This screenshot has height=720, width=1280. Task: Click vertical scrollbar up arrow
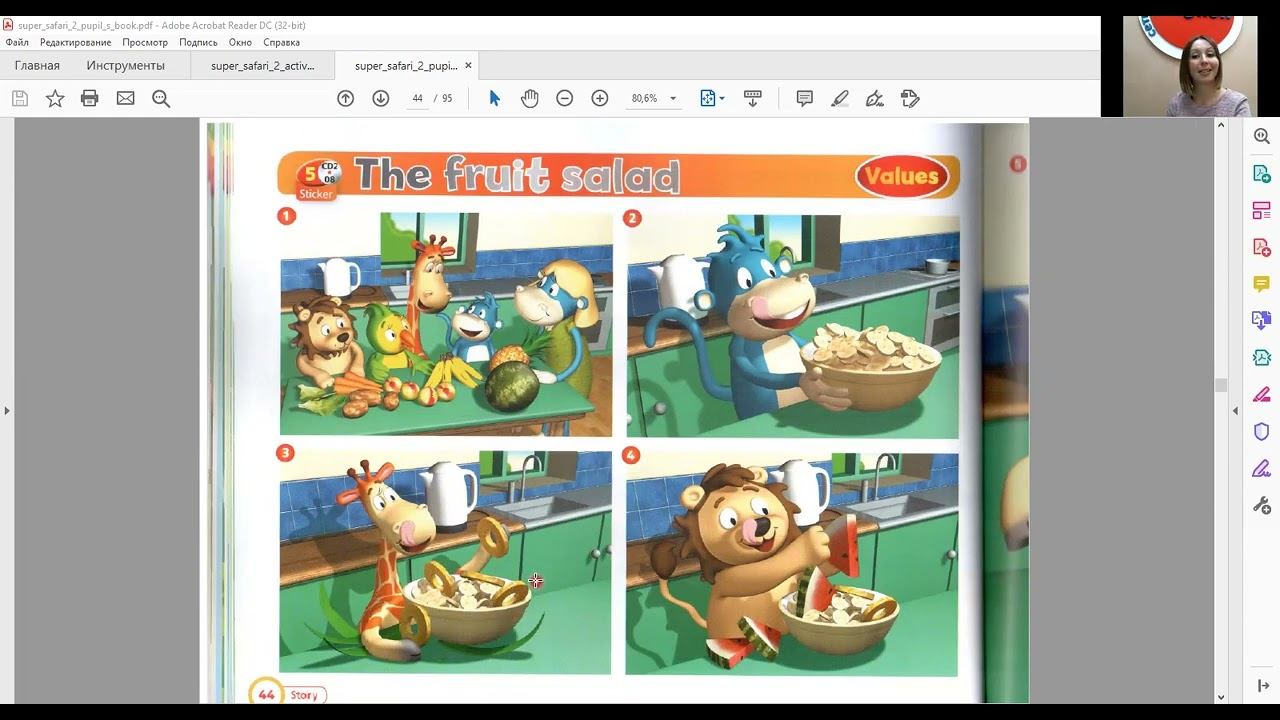click(x=1220, y=125)
